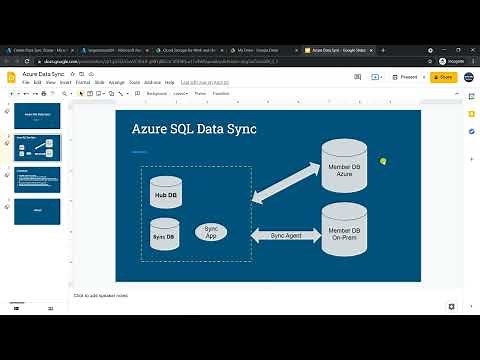Viewport: 480px width, 360px height.
Task: Select the second slide thumbnail with diagram
Action: 37,148
